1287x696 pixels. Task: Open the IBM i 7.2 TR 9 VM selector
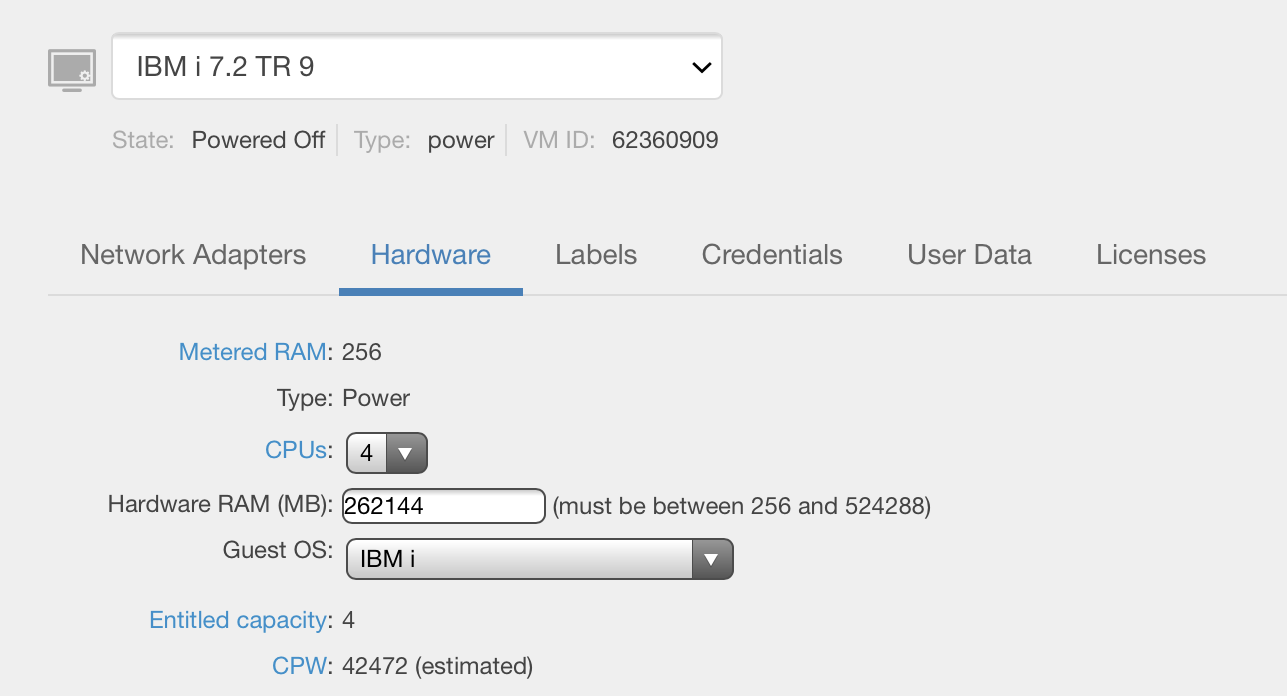417,67
